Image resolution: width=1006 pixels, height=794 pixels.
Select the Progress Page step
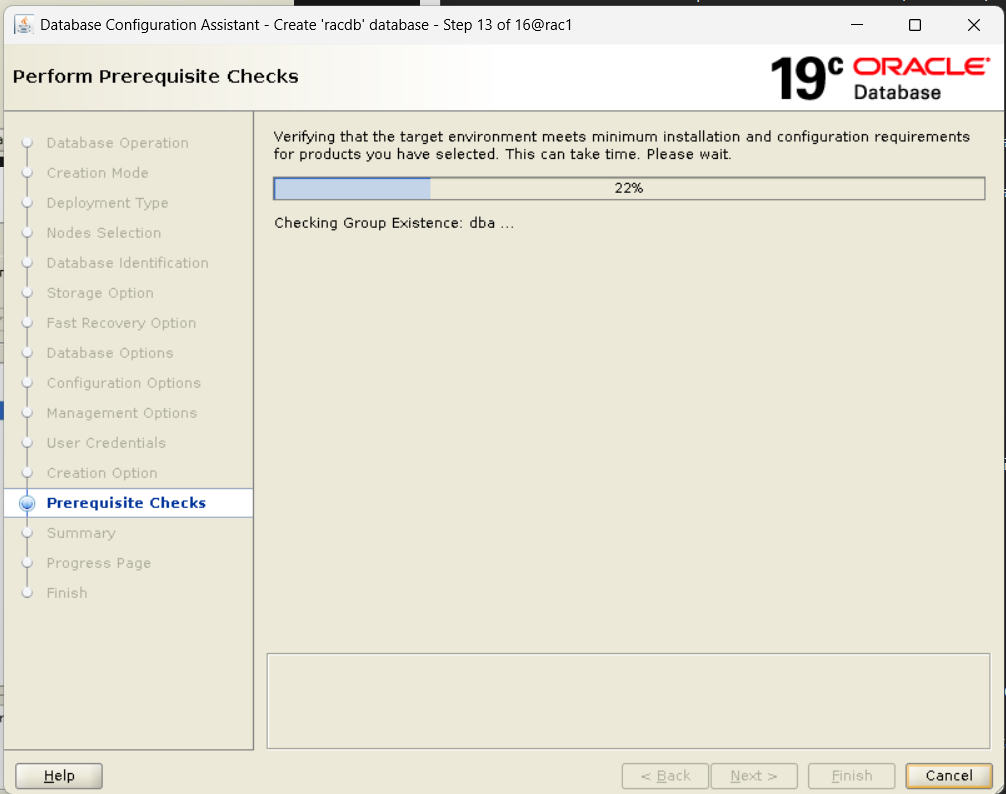(x=98, y=563)
